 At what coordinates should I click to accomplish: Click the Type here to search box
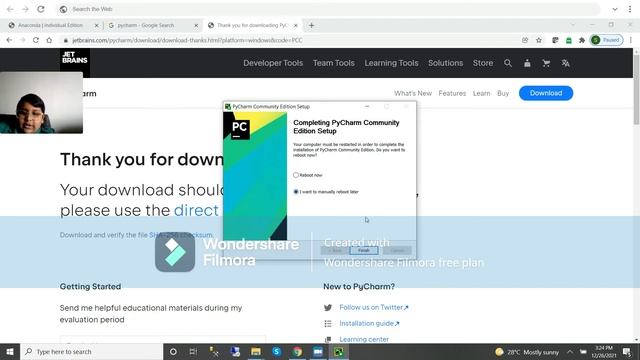click(92, 351)
